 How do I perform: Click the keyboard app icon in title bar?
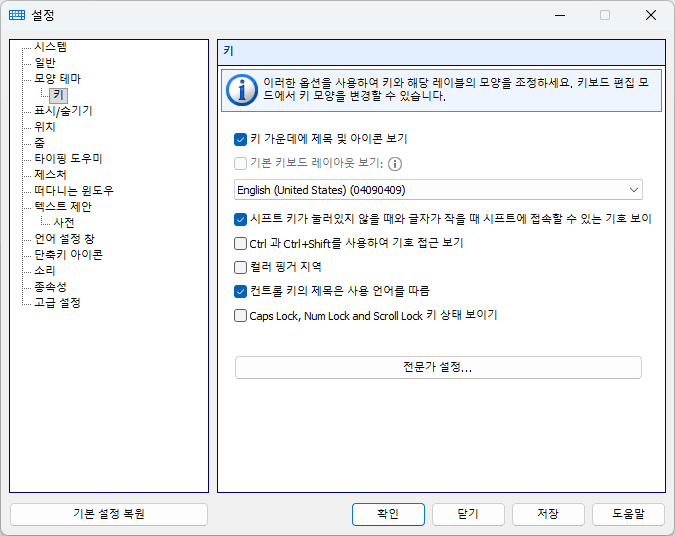coord(17,15)
